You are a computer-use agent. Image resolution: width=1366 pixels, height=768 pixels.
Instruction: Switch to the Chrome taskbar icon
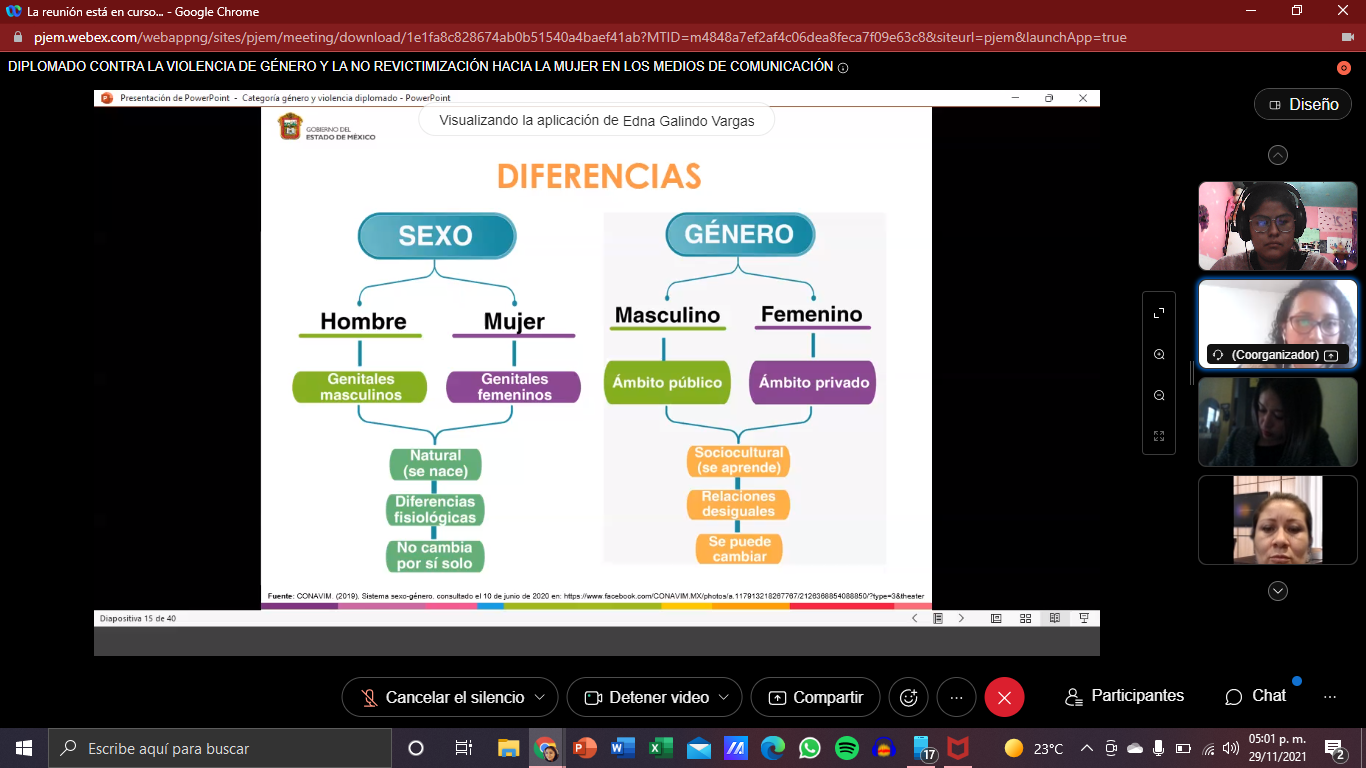click(x=546, y=748)
